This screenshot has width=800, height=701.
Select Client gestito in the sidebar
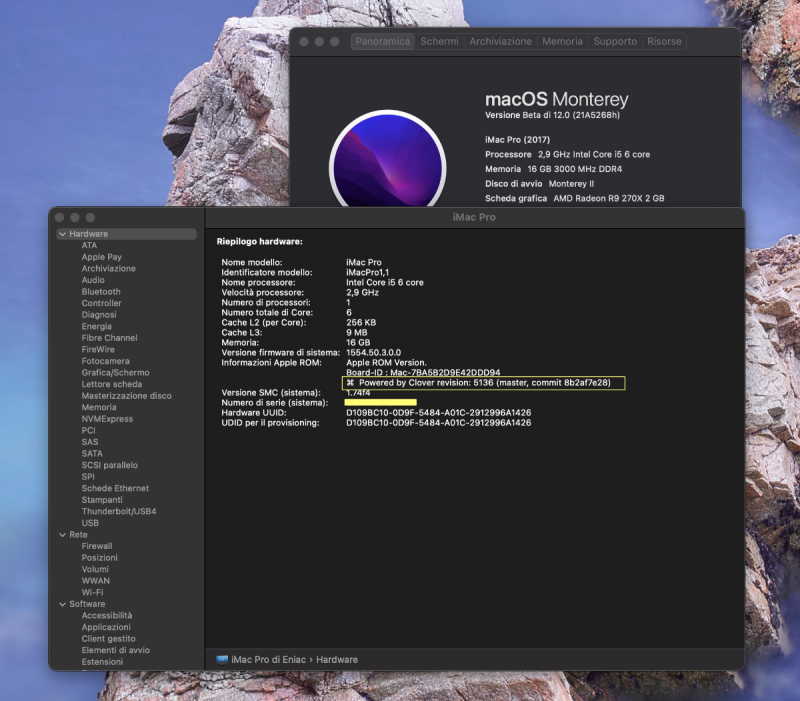109,639
